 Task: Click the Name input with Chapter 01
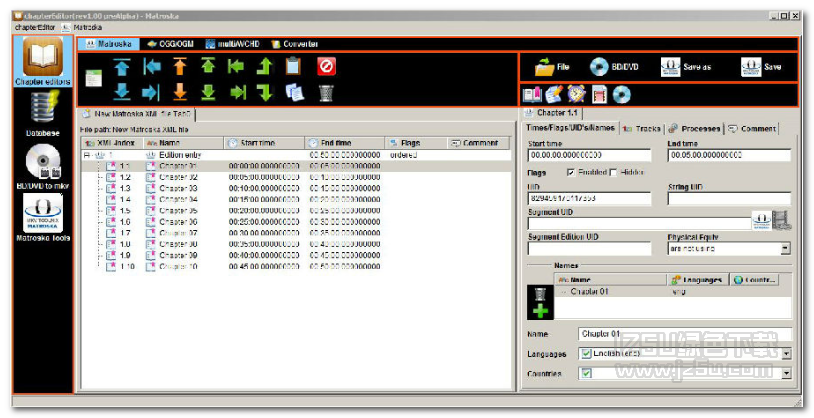click(685, 334)
